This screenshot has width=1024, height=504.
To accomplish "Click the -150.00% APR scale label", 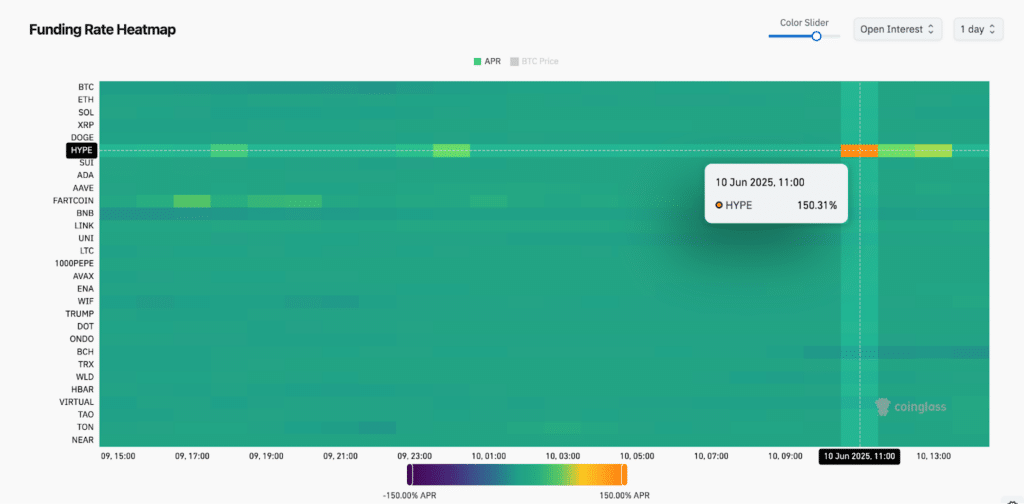I will [409, 496].
